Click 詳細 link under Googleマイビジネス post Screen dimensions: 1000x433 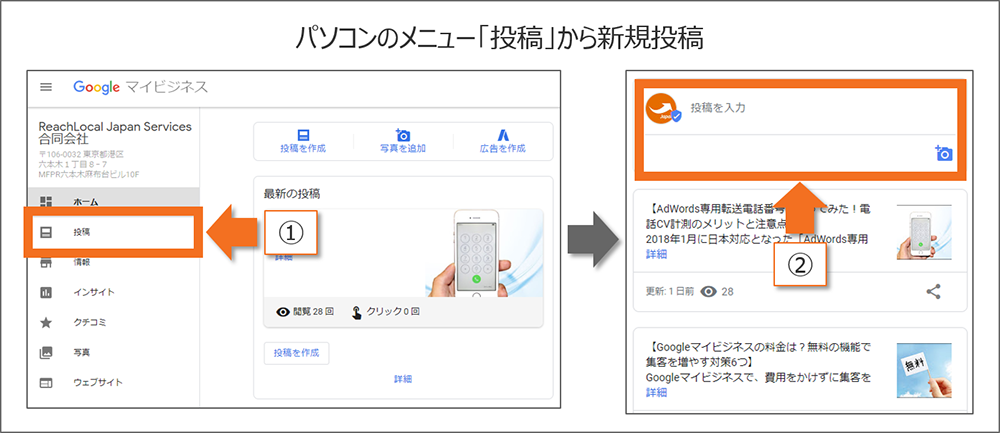coord(656,392)
